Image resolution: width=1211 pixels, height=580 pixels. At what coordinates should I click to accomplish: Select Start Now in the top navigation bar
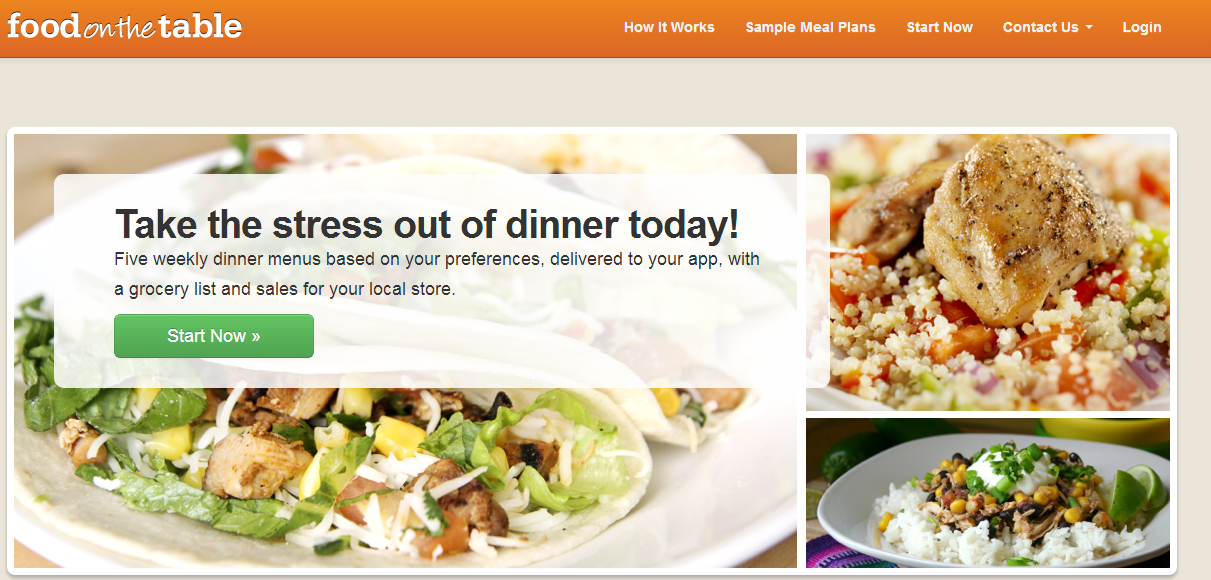coord(939,27)
